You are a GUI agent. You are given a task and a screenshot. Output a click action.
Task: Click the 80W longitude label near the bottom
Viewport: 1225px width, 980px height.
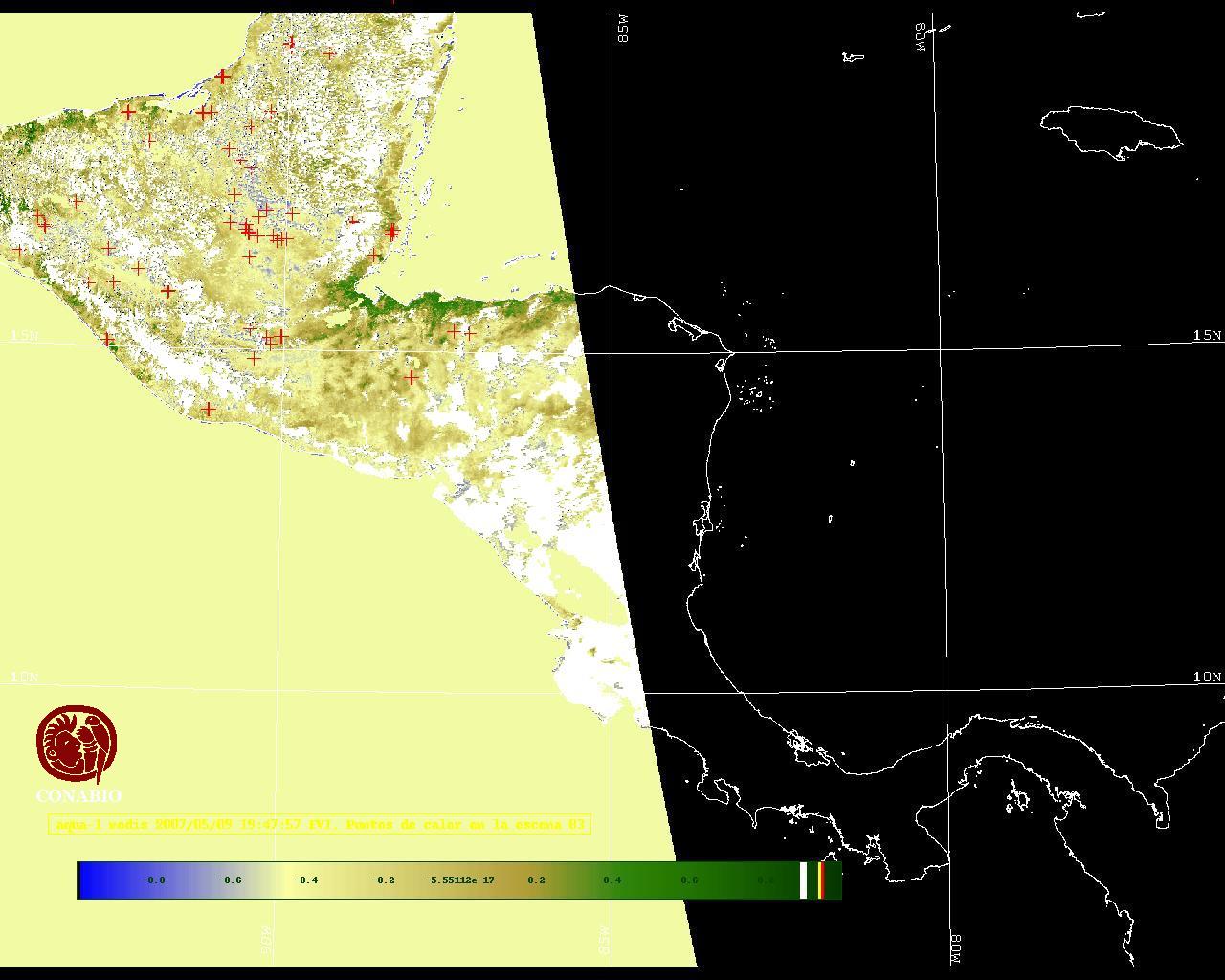pyautogui.click(x=957, y=948)
